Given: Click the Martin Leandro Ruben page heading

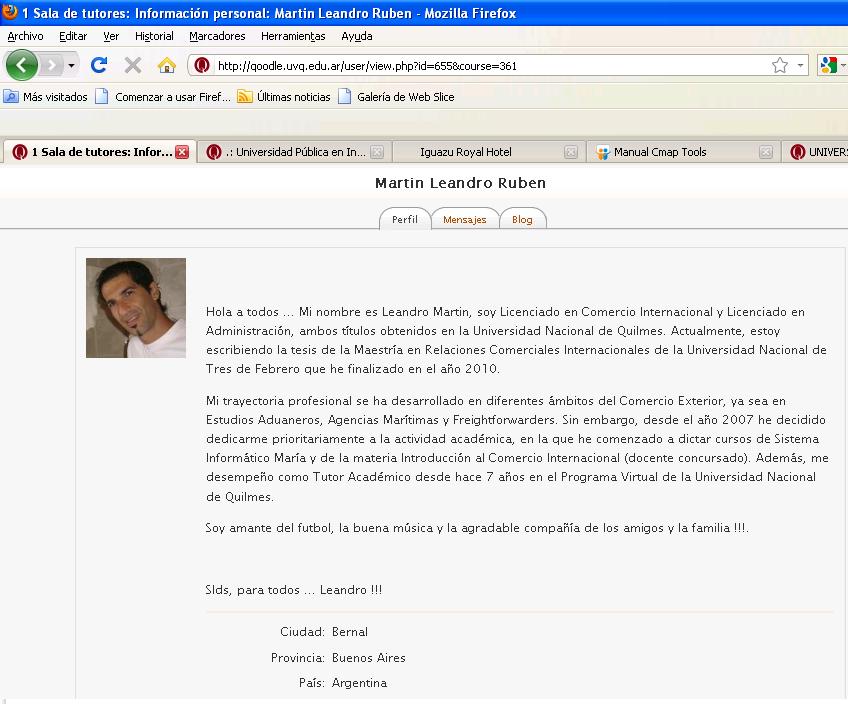Looking at the screenshot, I should (460, 183).
